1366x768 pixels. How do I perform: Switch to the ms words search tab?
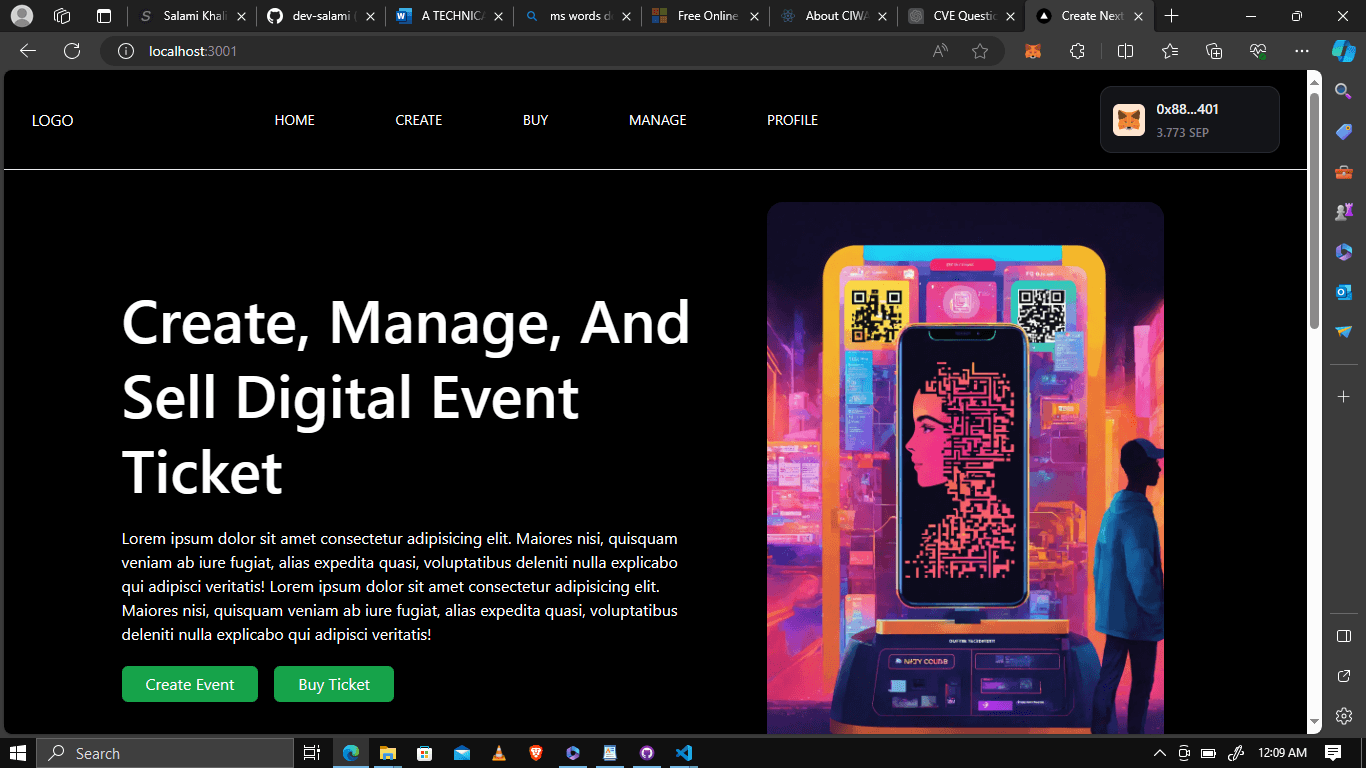[577, 16]
